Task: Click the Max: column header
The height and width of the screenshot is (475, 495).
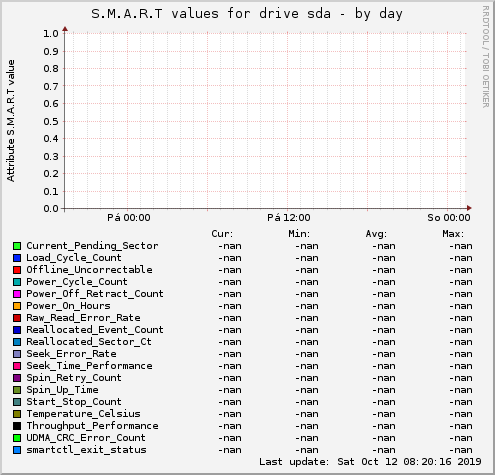Action: (x=453, y=234)
